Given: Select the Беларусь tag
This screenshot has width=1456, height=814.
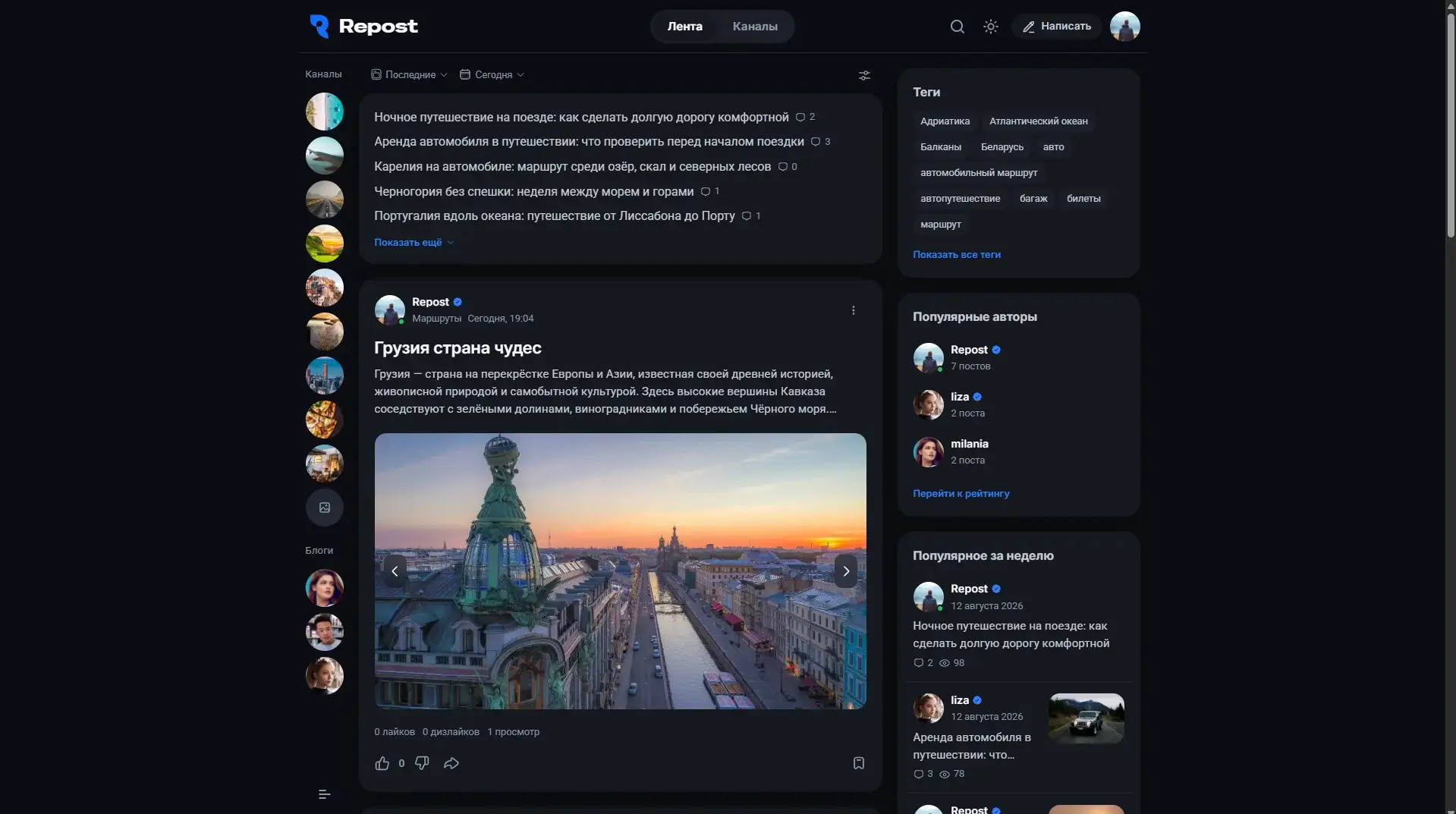Looking at the screenshot, I should (1002, 147).
